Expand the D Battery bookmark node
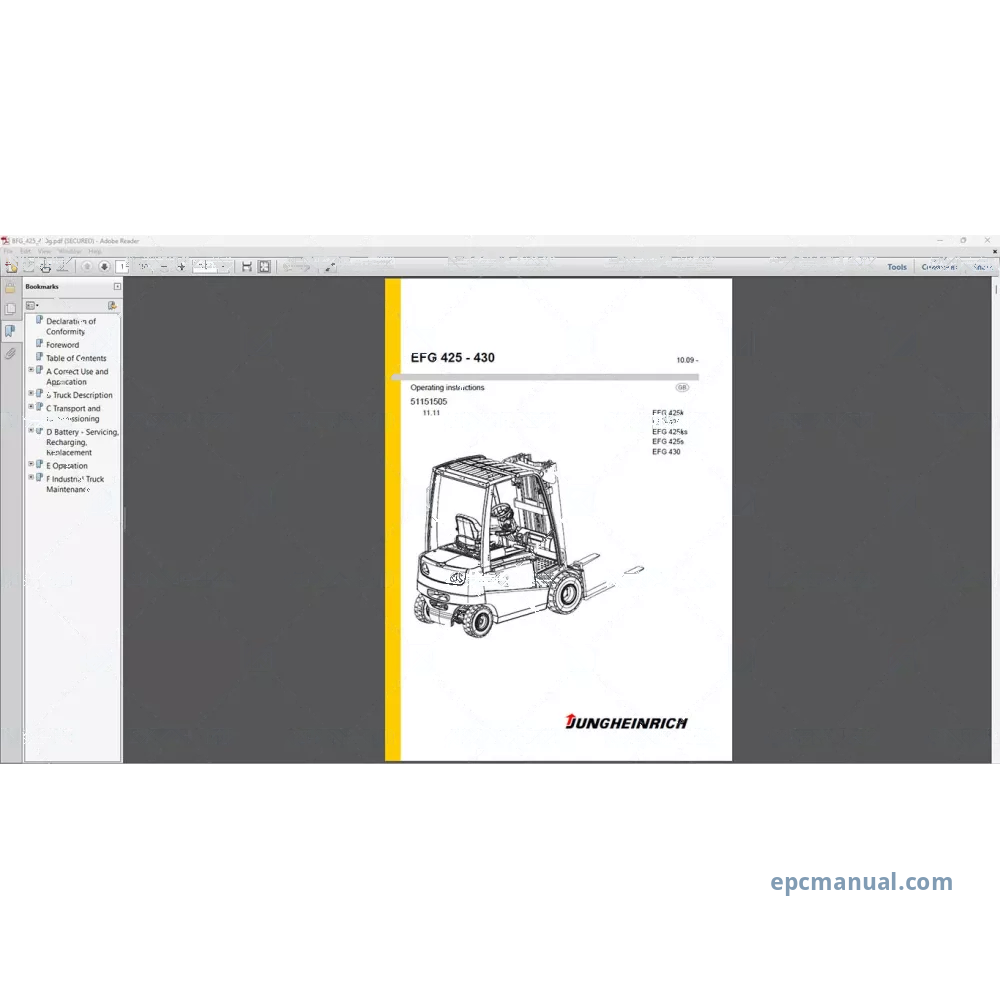Viewport: 1000px width, 1000px height. [x=31, y=430]
